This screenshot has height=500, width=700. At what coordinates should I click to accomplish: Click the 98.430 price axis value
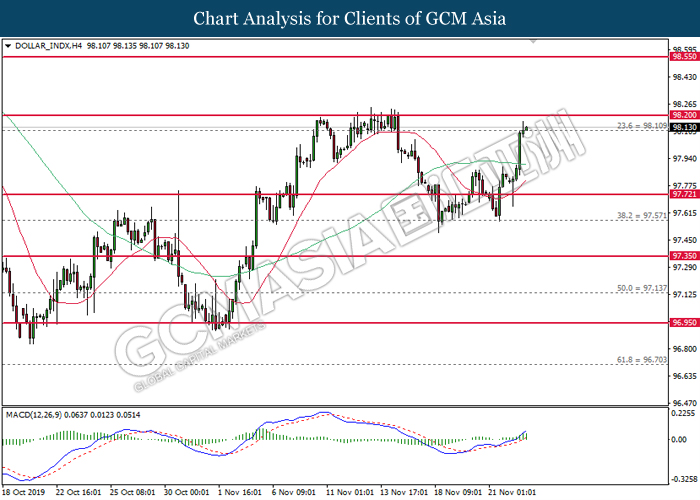685,78
